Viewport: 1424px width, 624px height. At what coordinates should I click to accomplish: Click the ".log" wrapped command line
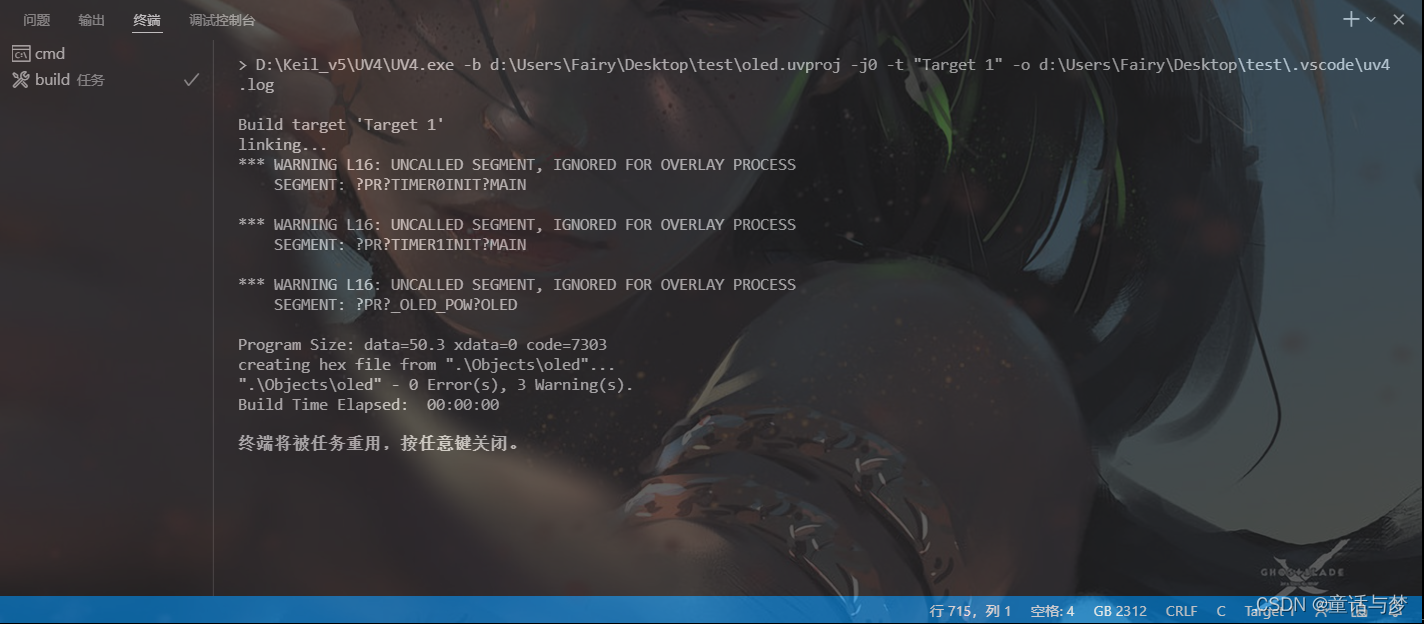pos(256,85)
